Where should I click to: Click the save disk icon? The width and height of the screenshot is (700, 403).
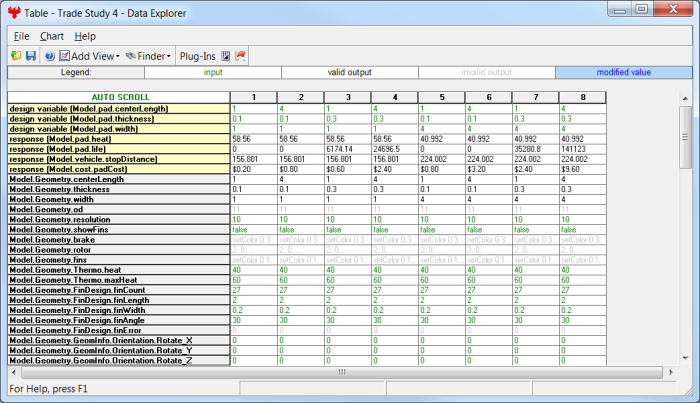click(31, 56)
